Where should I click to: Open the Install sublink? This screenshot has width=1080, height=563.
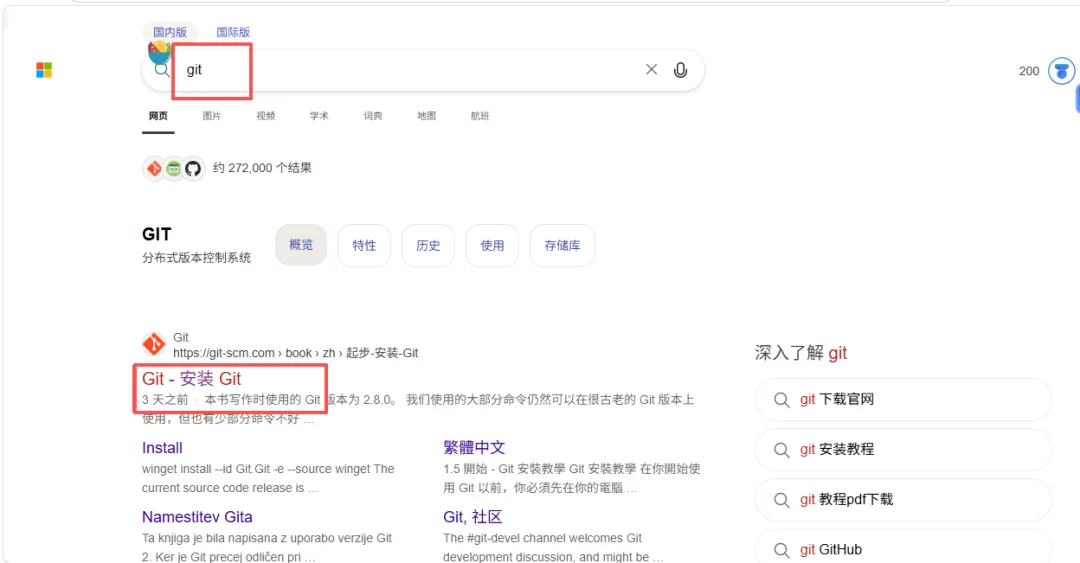tap(162, 448)
